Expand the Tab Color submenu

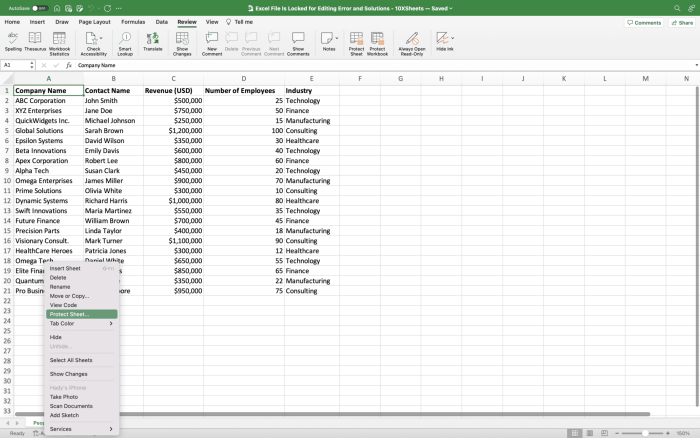81,323
